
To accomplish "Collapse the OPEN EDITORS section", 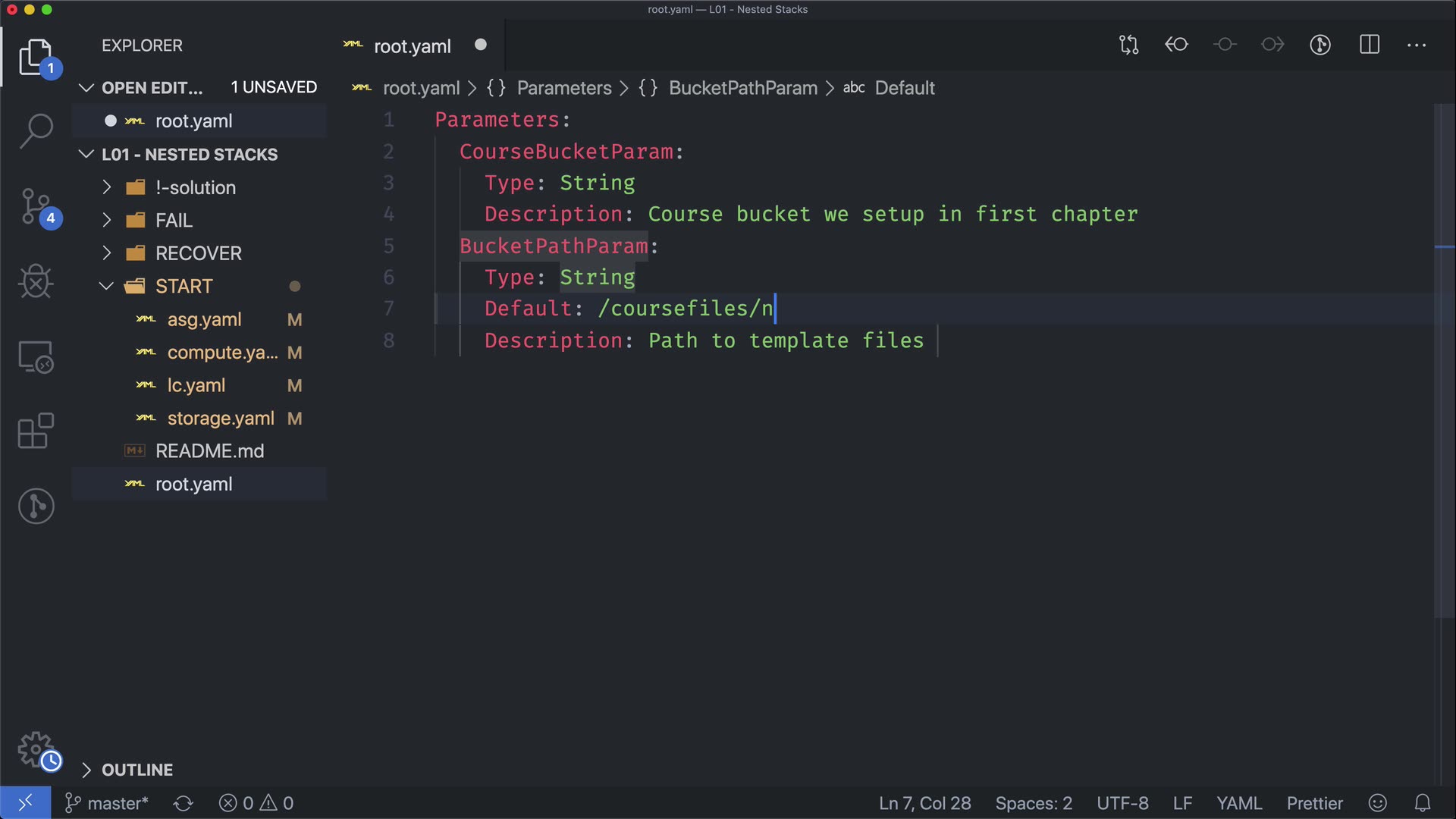I will click(152, 87).
